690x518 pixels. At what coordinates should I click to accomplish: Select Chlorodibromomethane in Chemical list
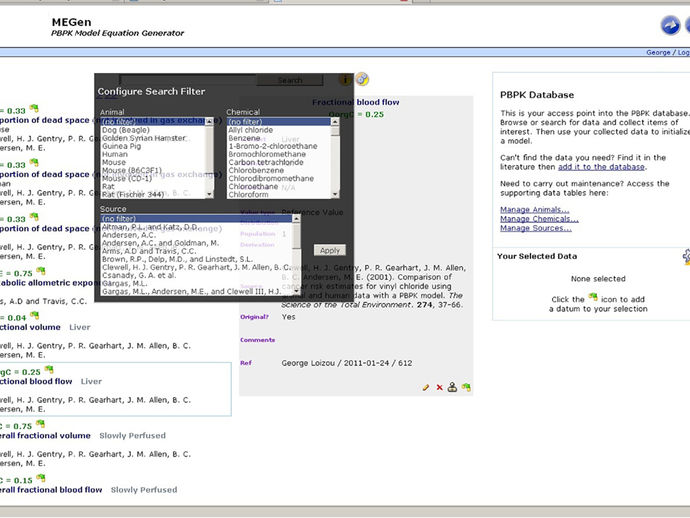coord(279,178)
